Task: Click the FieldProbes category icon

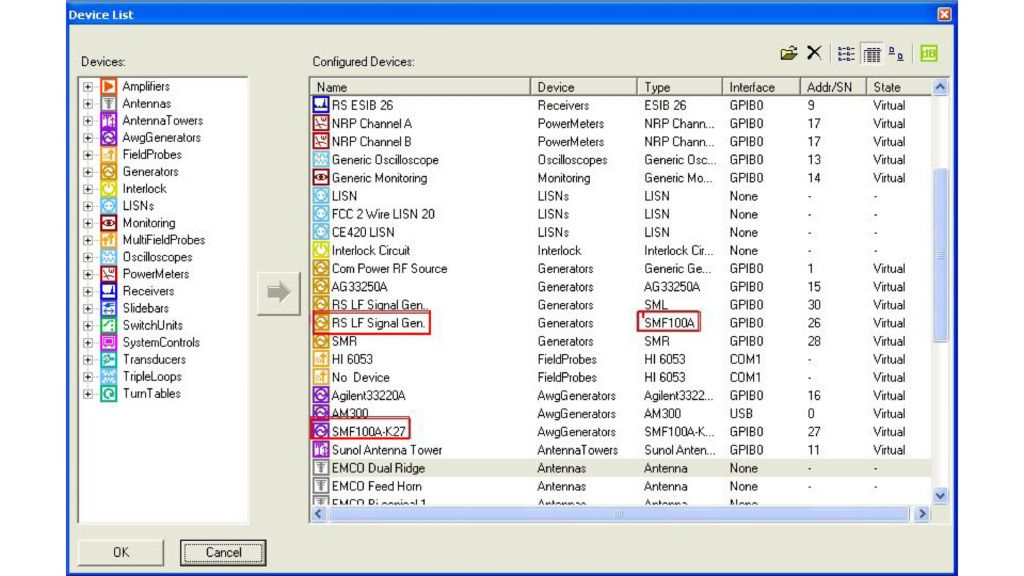Action: point(108,154)
